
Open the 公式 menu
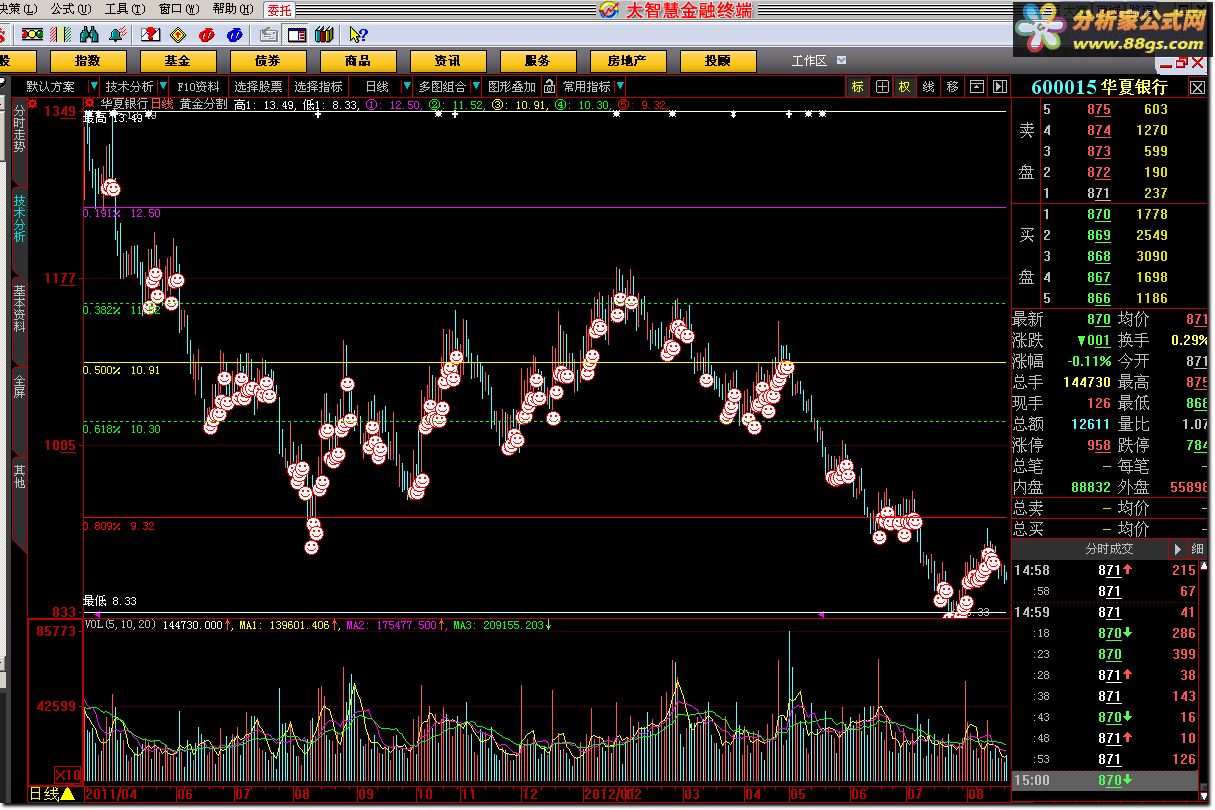[x=69, y=9]
